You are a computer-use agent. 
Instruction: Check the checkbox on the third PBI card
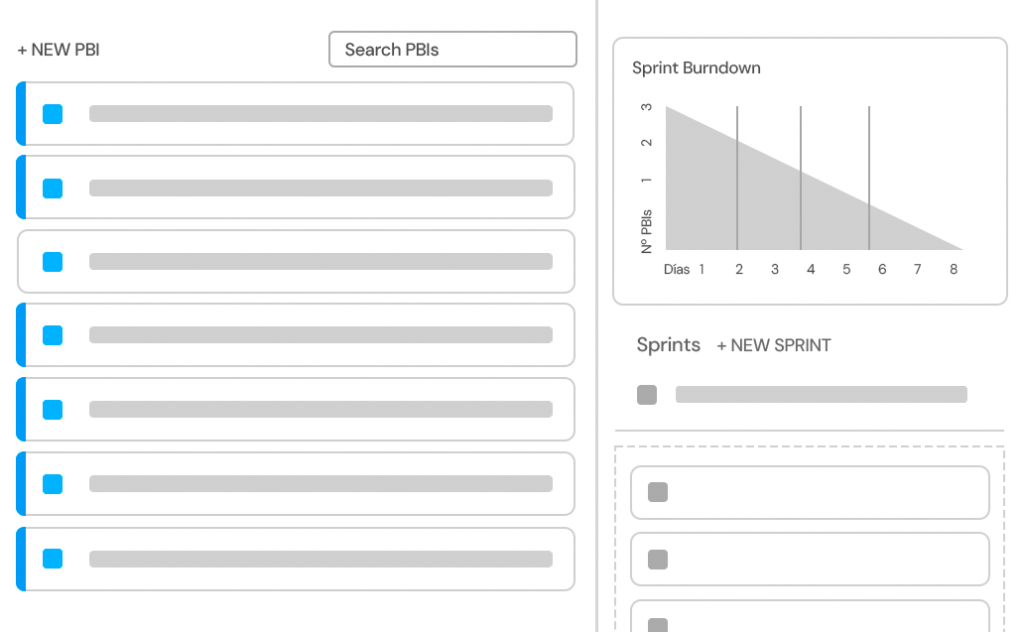tap(51, 261)
